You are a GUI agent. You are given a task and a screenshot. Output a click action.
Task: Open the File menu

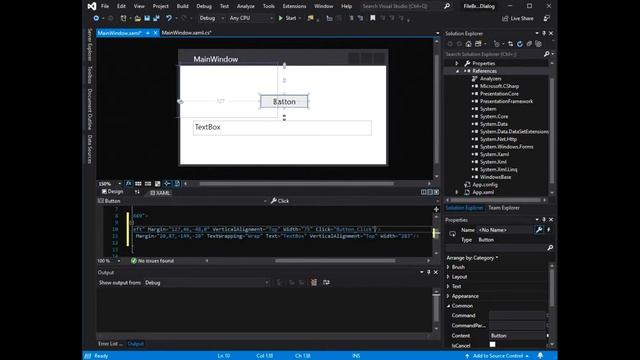(105, 6)
